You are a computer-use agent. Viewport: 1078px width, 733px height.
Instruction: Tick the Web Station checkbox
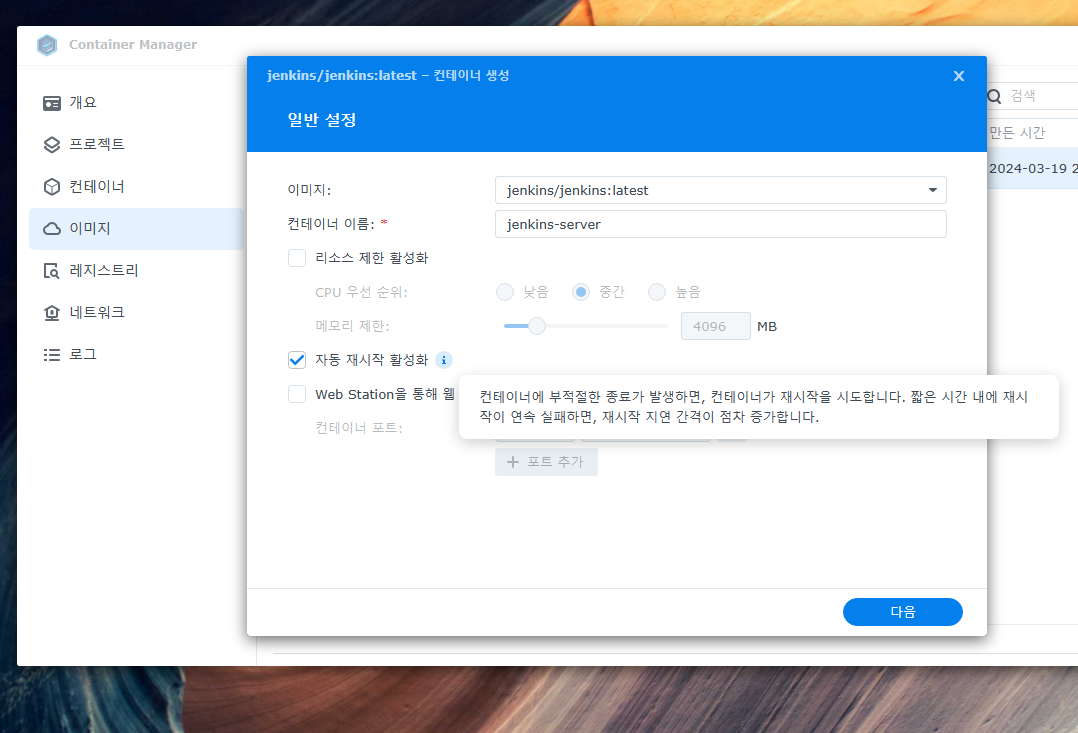point(297,394)
